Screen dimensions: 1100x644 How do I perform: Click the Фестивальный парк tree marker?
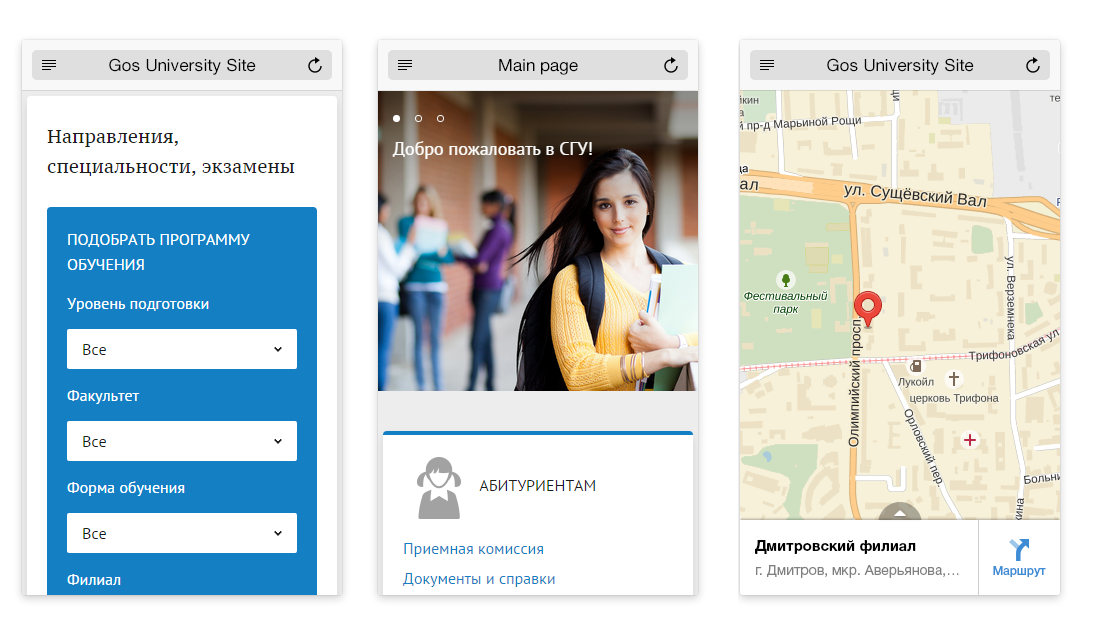pos(785,280)
